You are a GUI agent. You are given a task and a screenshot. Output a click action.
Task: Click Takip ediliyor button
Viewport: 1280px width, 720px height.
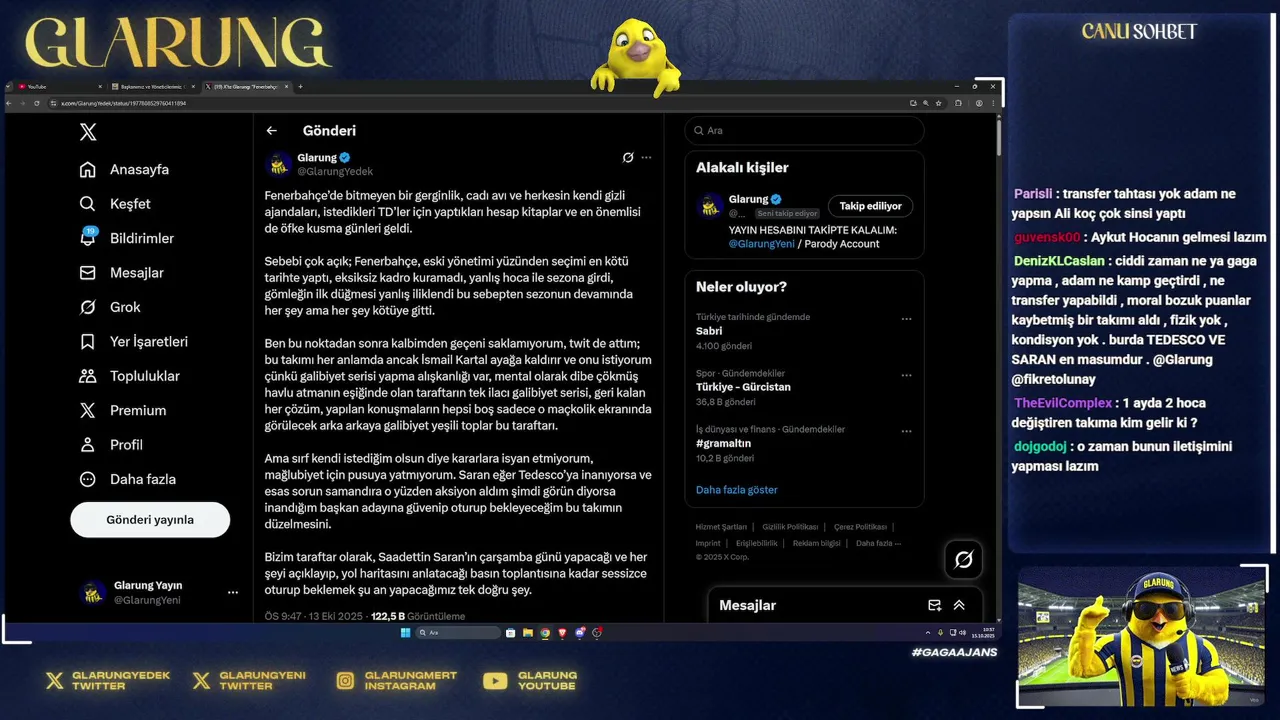(870, 206)
